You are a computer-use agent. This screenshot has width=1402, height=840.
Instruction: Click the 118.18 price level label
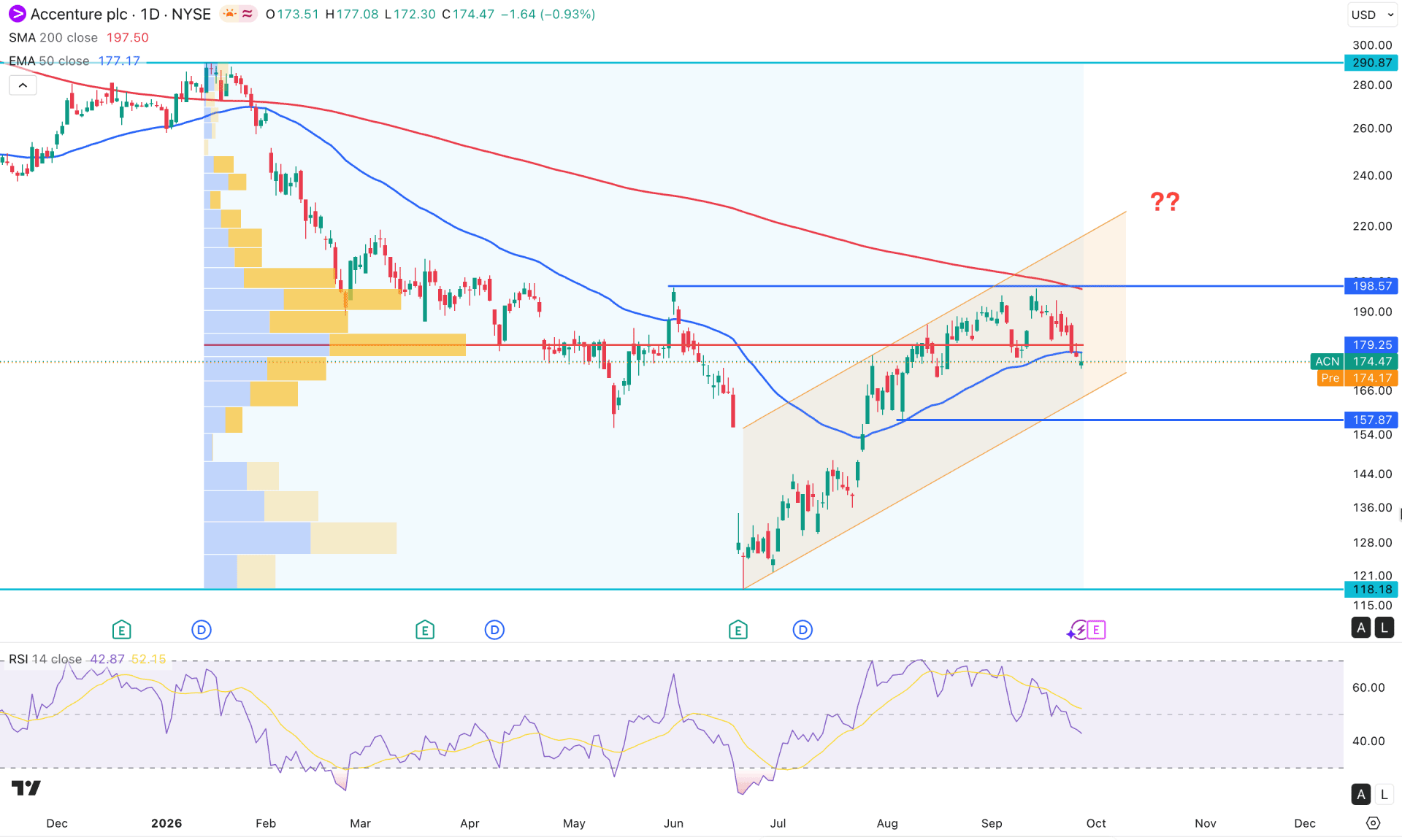pyautogui.click(x=1371, y=589)
